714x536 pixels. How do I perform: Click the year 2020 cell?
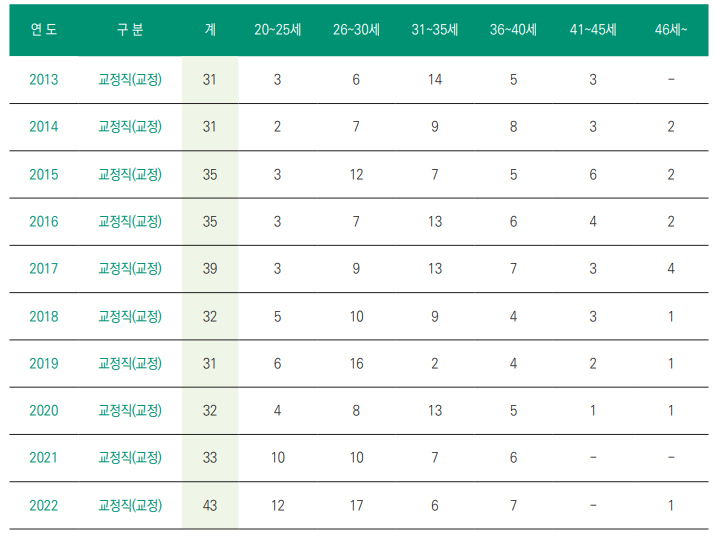(44, 411)
